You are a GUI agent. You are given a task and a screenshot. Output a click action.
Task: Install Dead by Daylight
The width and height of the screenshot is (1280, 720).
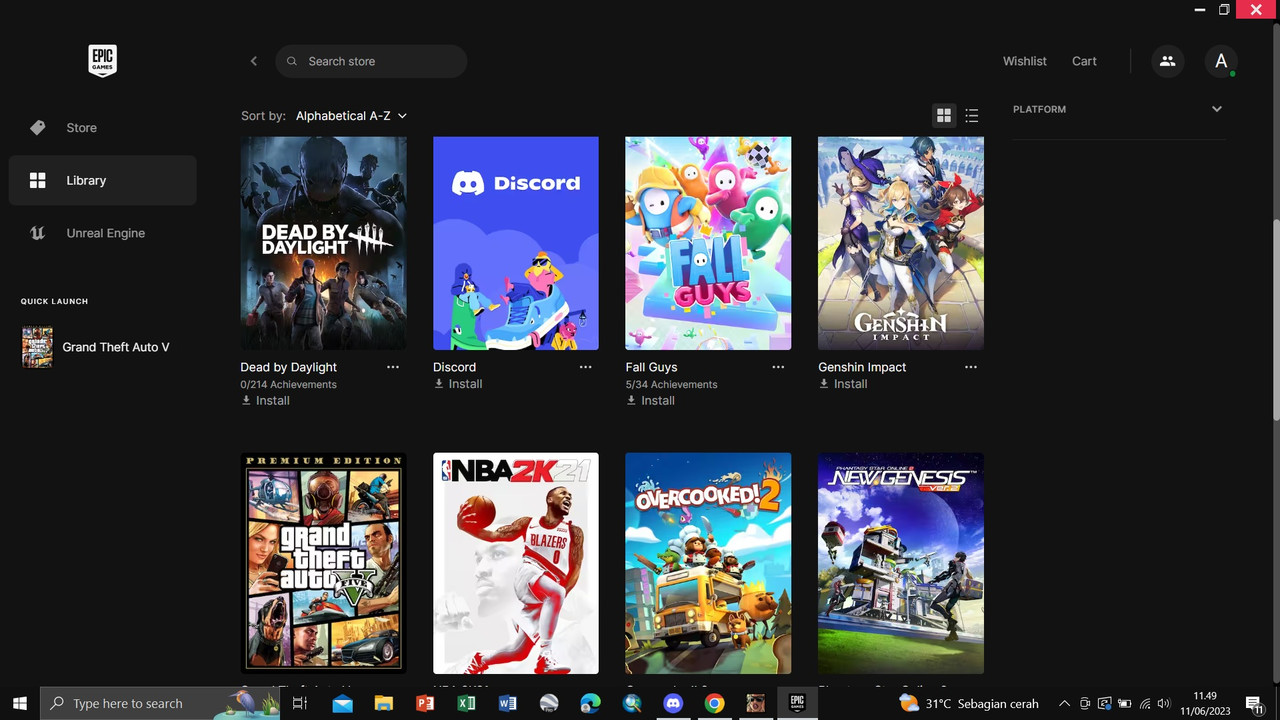(266, 400)
